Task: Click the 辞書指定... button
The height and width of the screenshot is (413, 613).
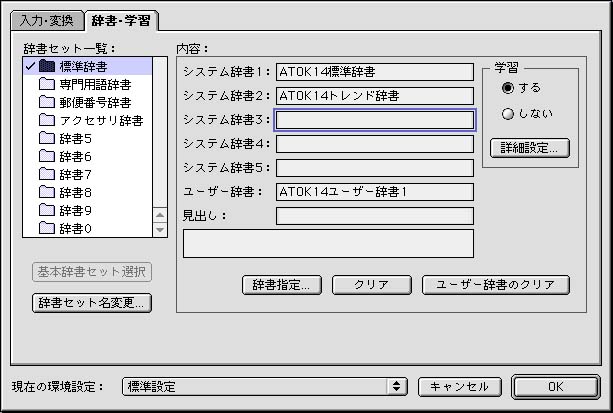Action: (282, 285)
